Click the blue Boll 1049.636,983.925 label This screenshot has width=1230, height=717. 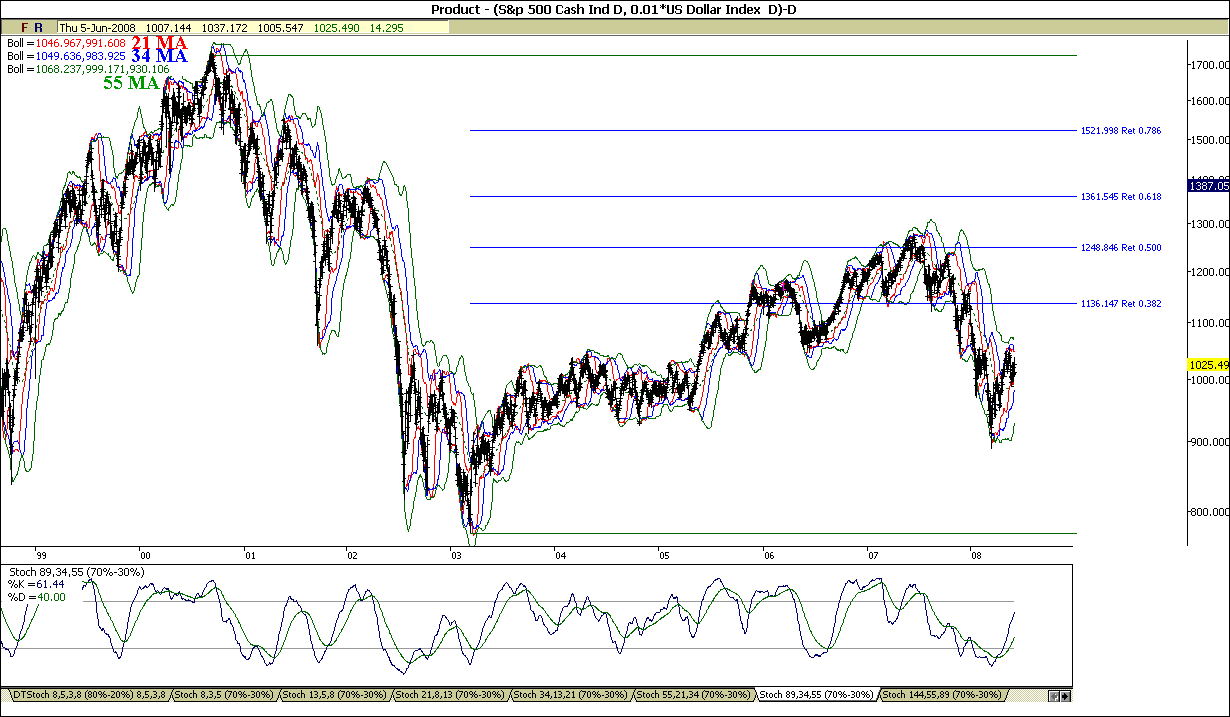coord(66,57)
